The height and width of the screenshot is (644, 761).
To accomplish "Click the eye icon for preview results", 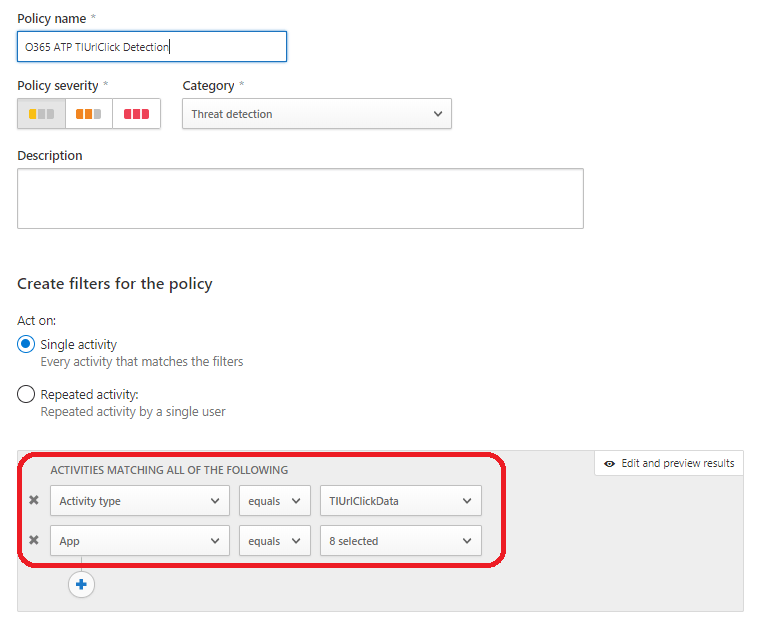I will coord(609,463).
